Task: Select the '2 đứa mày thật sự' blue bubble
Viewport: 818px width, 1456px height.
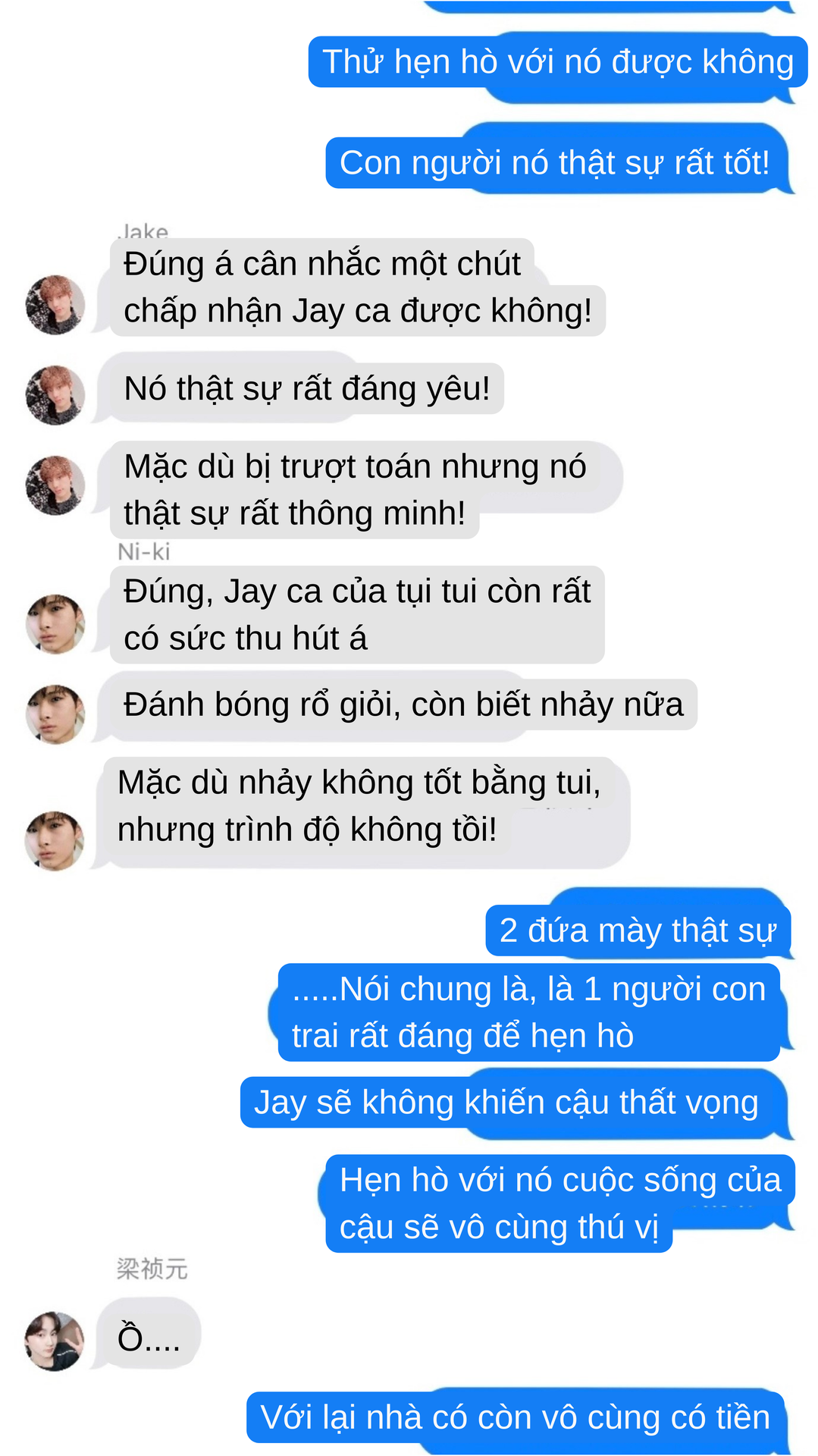Action: [638, 930]
